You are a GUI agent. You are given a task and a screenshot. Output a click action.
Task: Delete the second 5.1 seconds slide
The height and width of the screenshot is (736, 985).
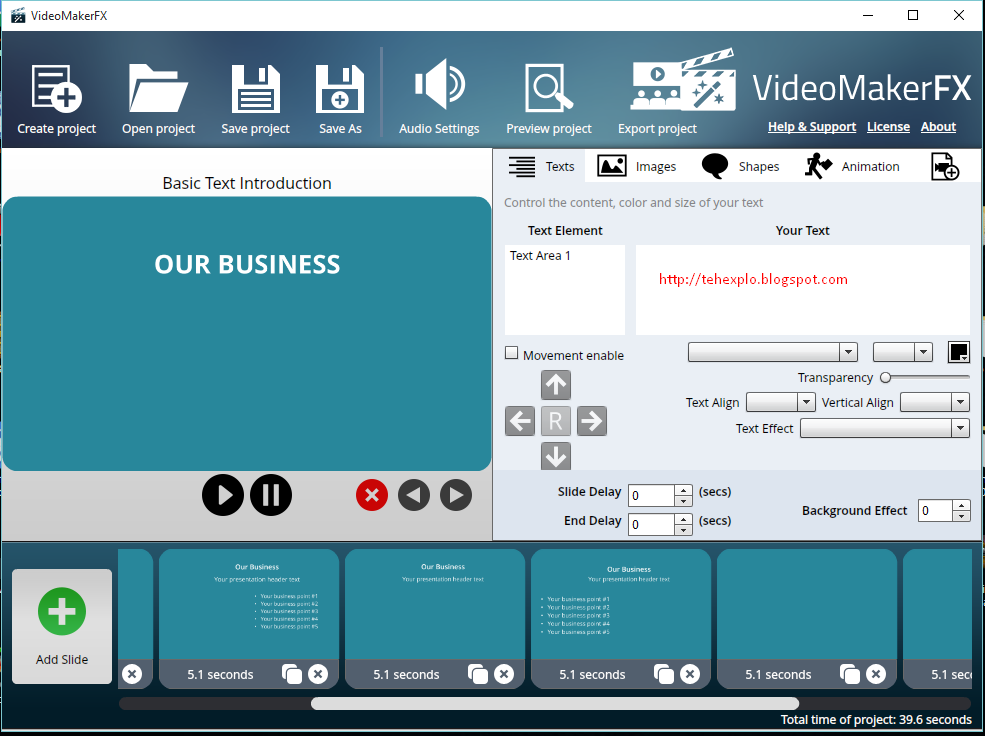click(504, 674)
